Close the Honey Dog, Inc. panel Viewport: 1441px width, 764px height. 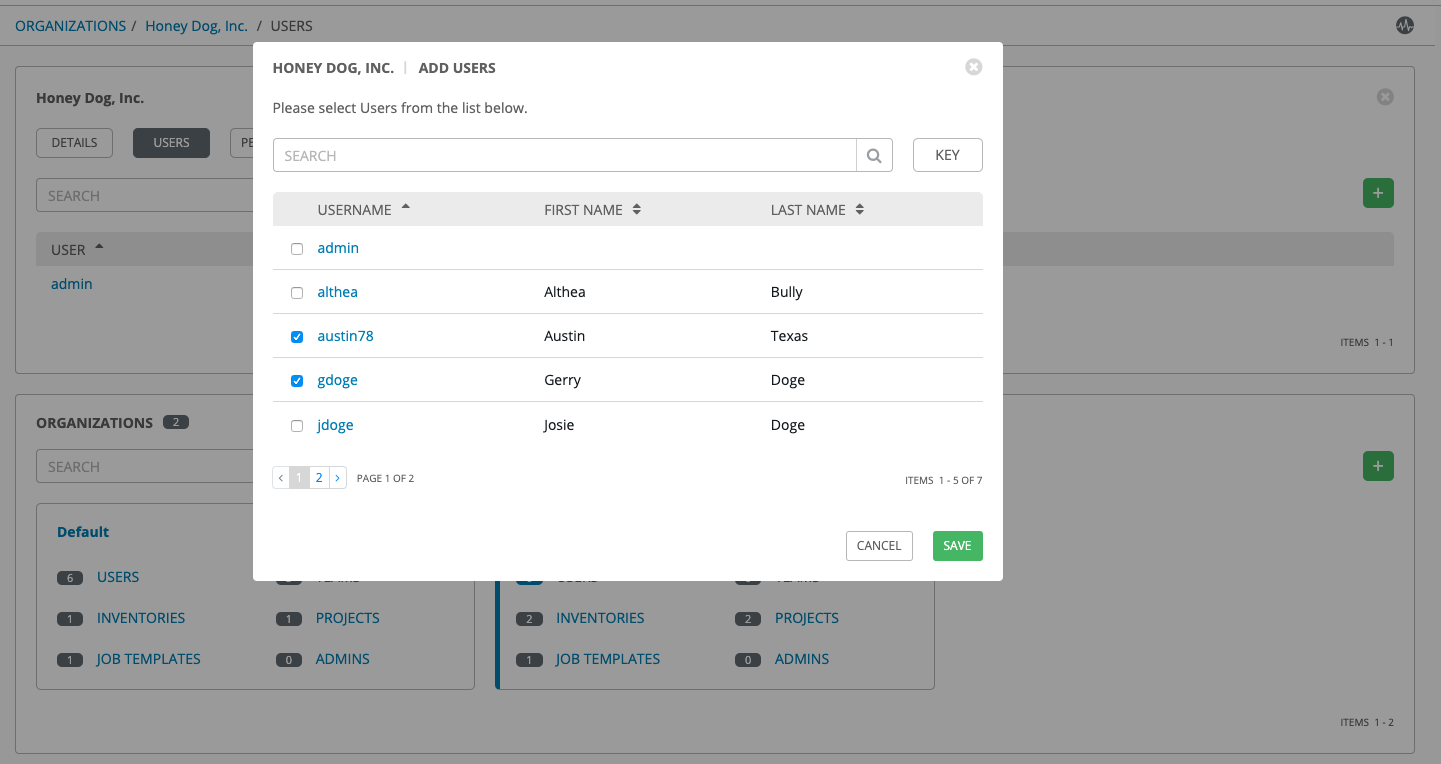1385,97
